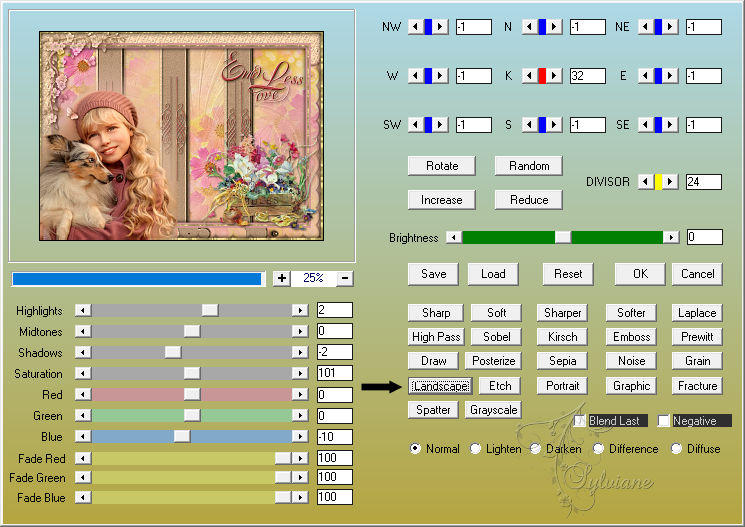This screenshot has width=745, height=527.
Task: Select the Difference blend mode
Action: point(598,449)
